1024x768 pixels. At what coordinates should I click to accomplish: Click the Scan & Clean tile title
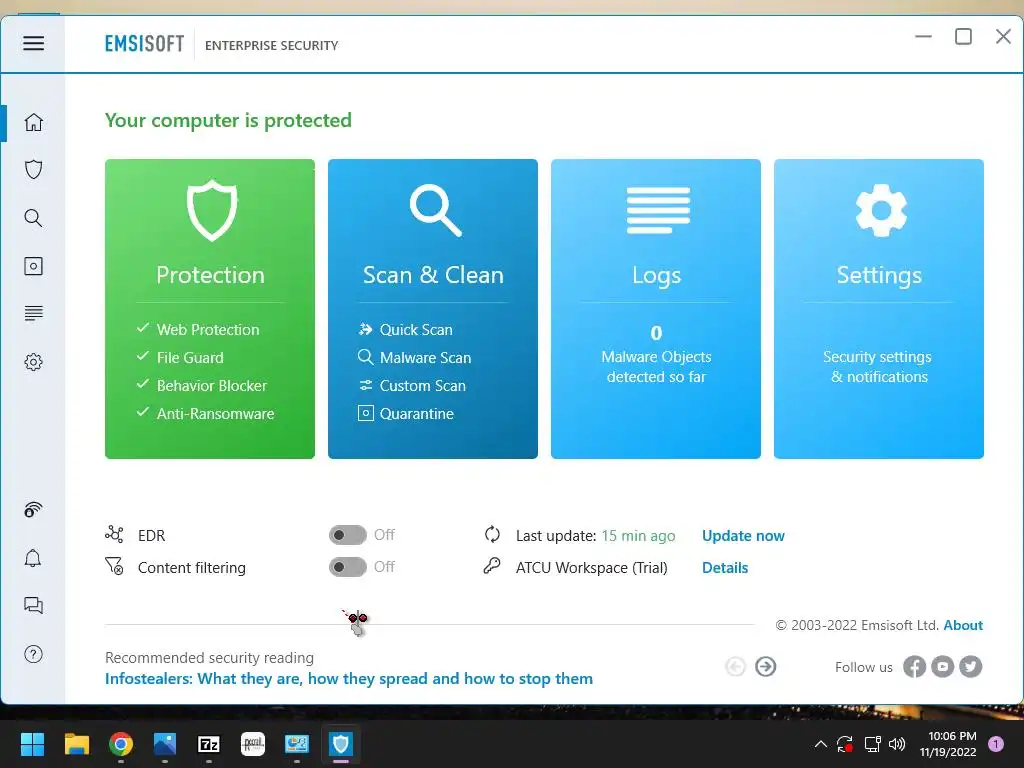(434, 275)
